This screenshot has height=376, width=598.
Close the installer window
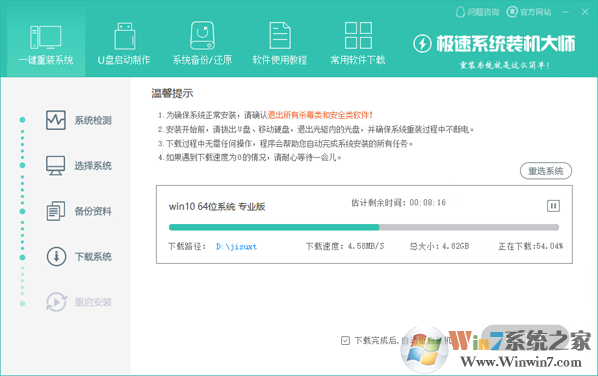585,12
